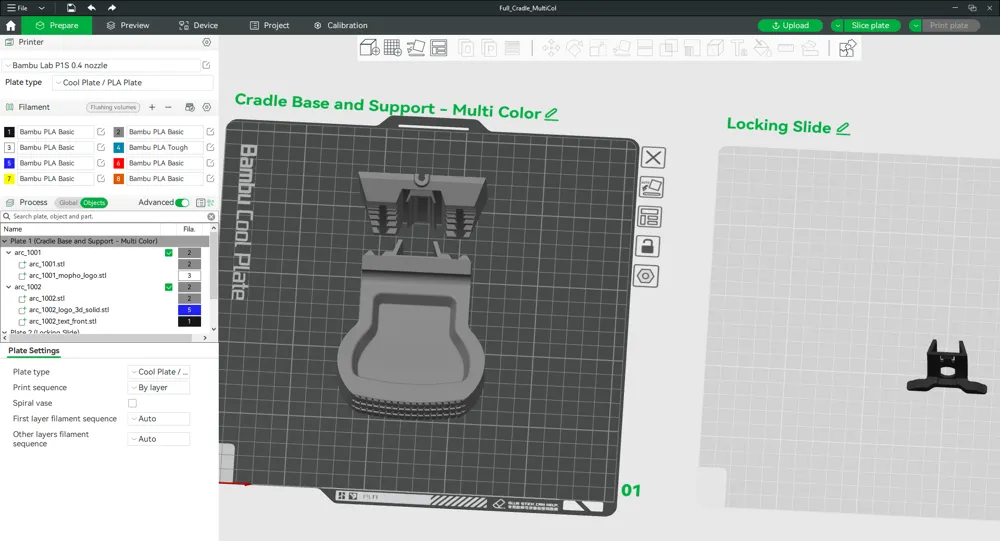Enable the Spiral vase checkbox
Viewport: 1000px width, 541px height.
(x=132, y=403)
